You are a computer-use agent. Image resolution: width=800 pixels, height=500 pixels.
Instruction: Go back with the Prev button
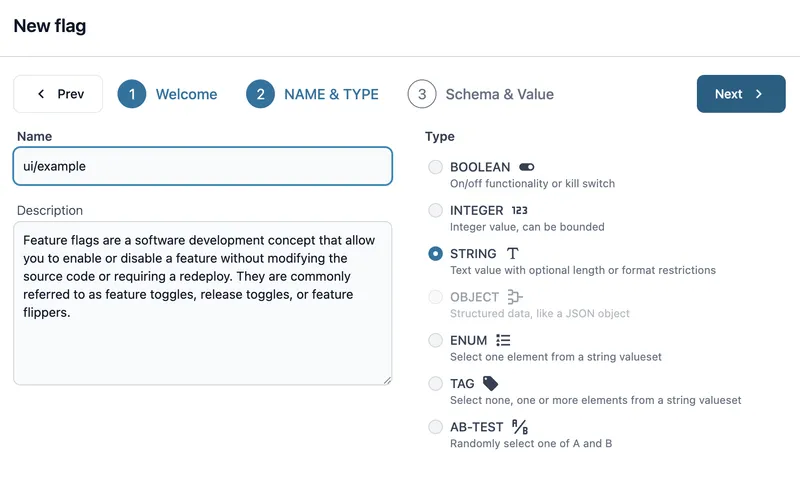(58, 94)
